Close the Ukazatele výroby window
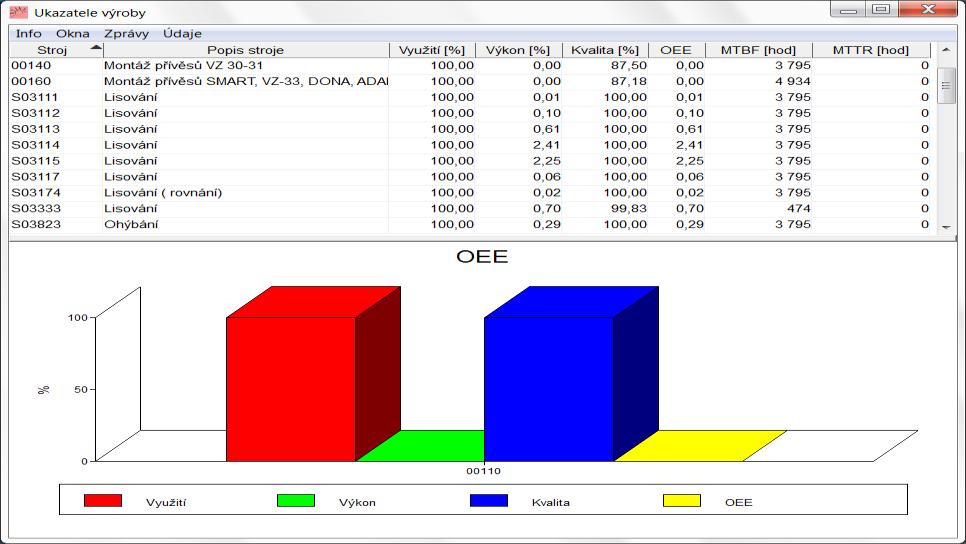 click(928, 9)
